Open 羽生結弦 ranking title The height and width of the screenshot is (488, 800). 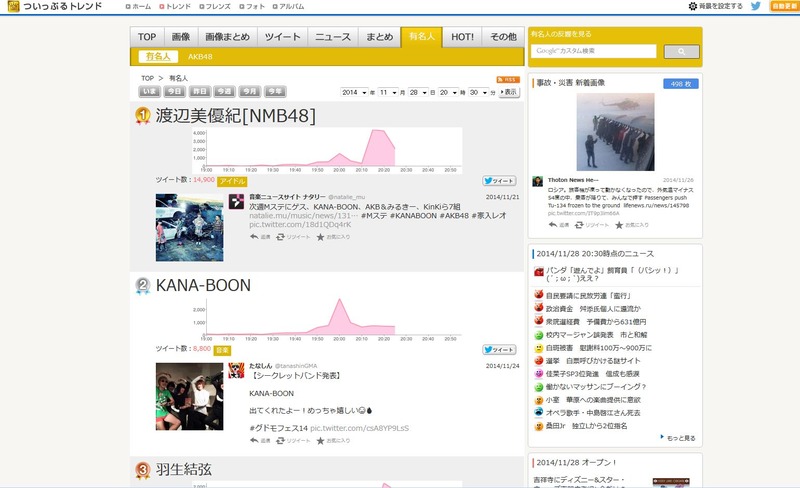tap(184, 470)
